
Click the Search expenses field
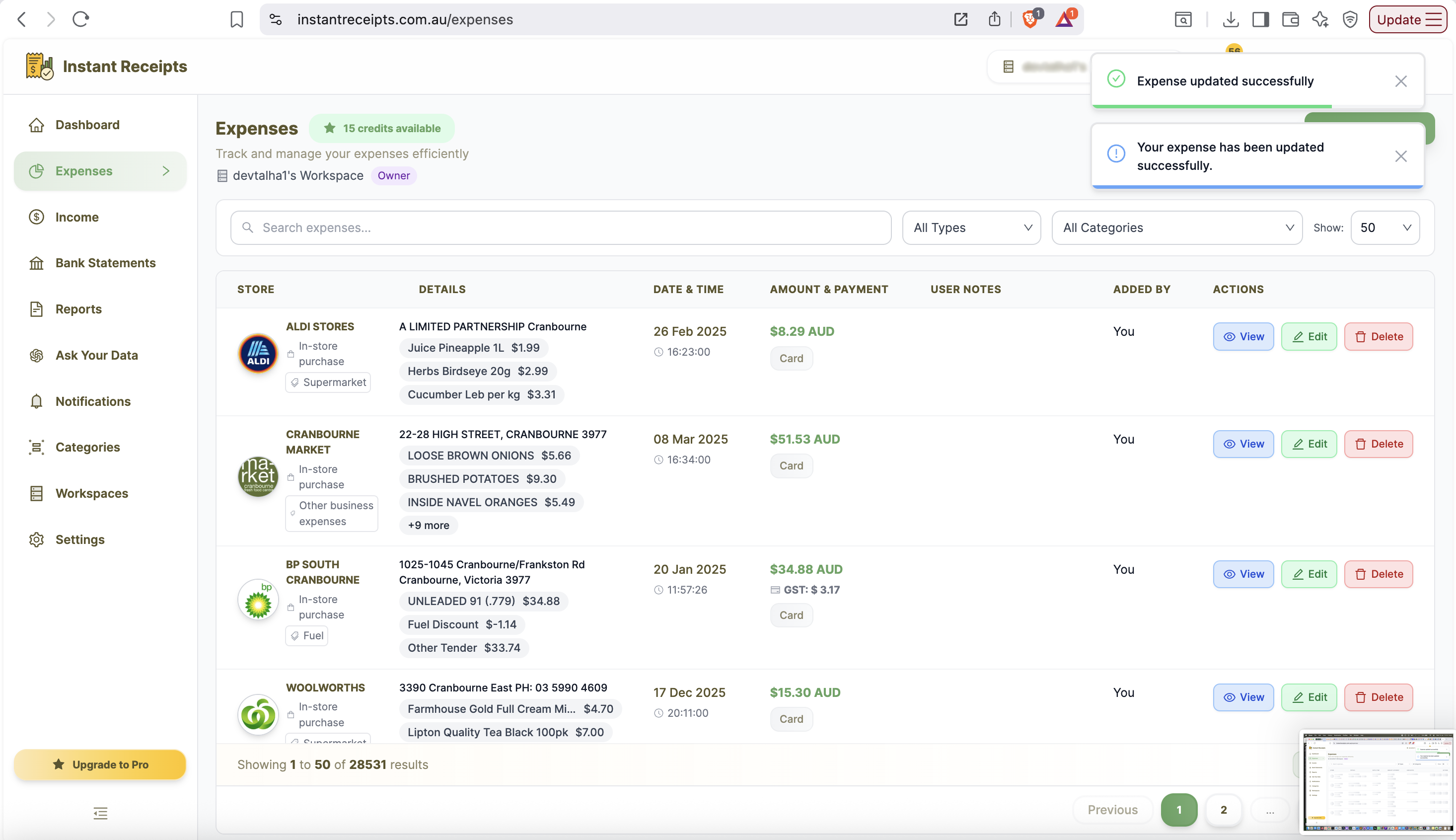tap(561, 228)
